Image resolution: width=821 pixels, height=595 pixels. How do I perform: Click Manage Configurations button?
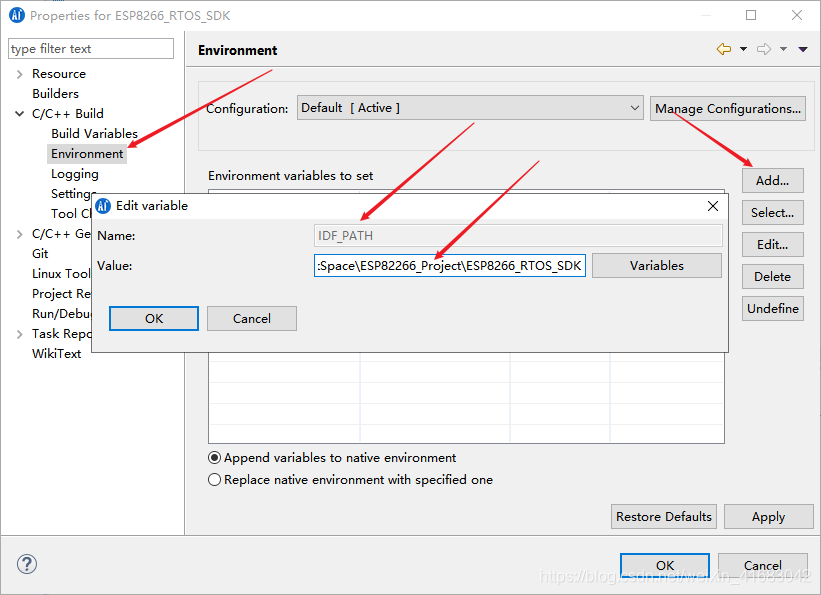(x=727, y=107)
